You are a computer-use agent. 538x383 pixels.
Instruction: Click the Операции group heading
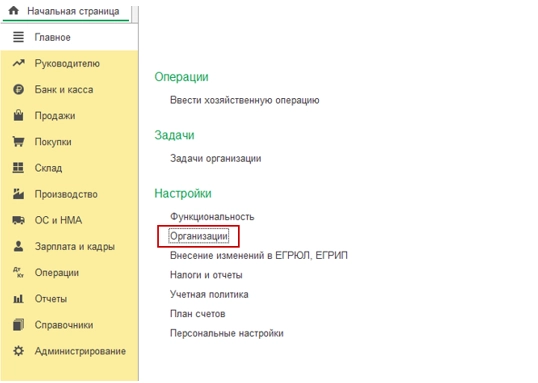(181, 77)
